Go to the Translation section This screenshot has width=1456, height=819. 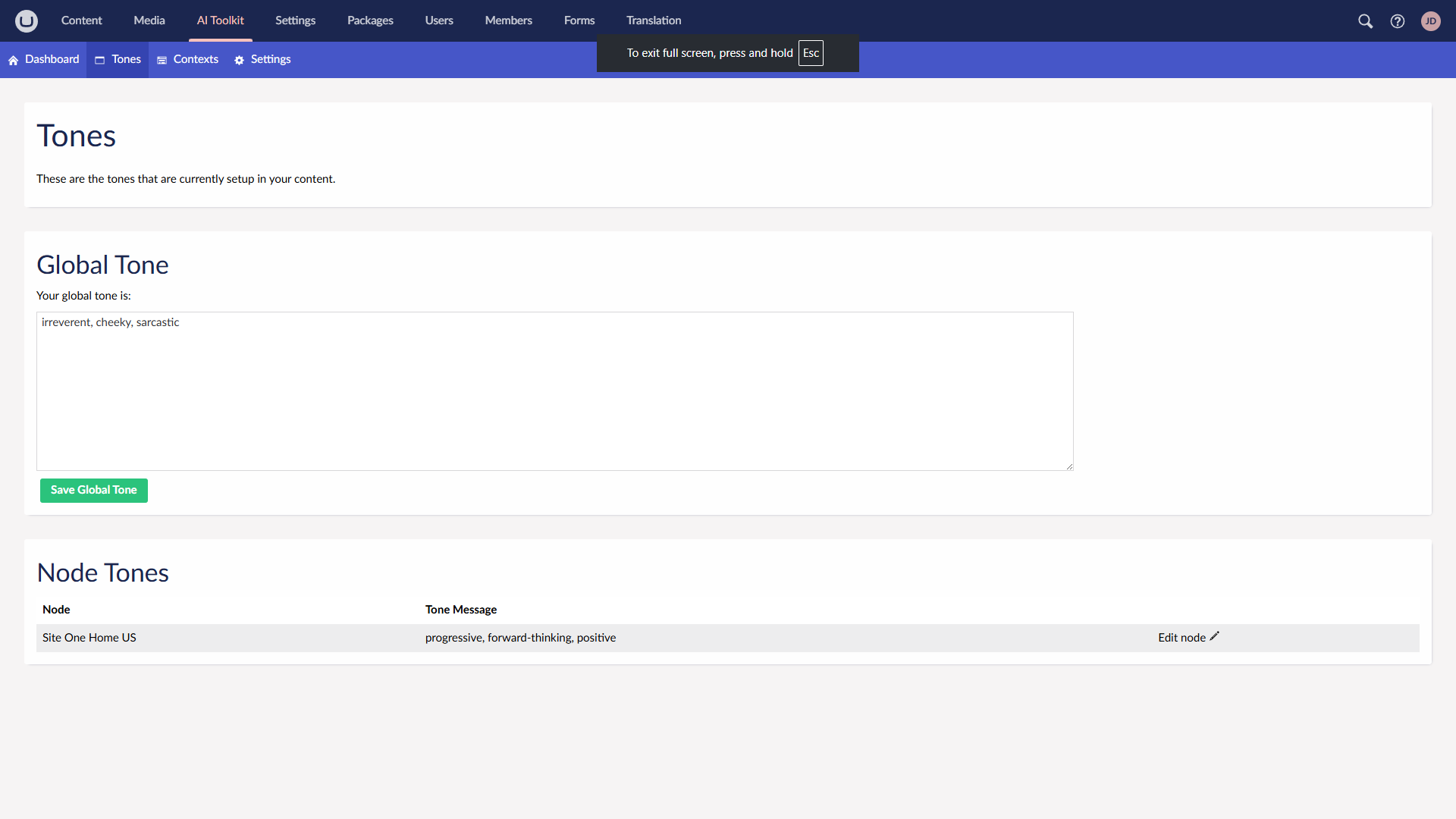tap(653, 20)
